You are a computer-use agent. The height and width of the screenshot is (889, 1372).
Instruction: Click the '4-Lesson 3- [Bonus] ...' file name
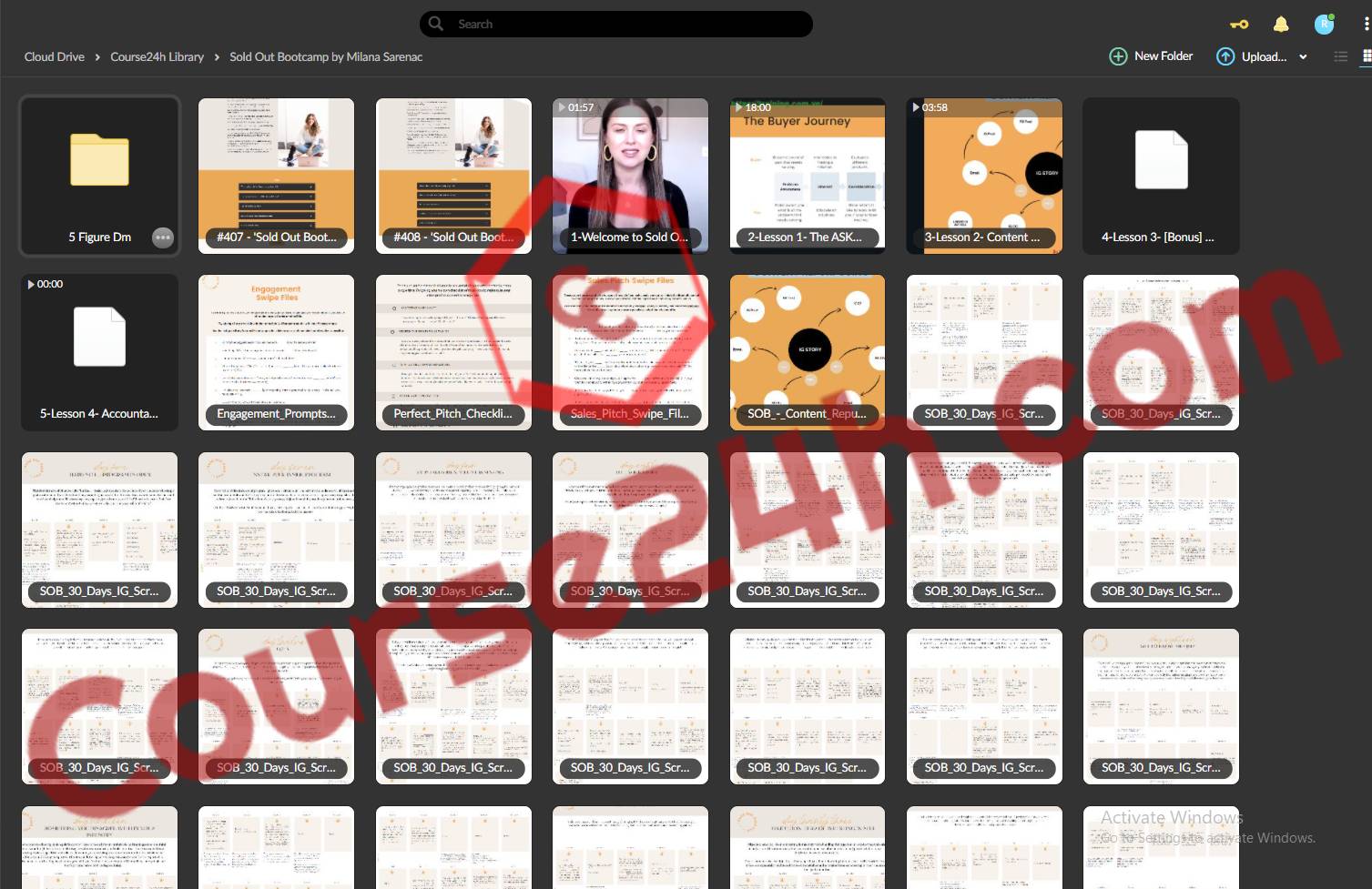click(x=1158, y=237)
